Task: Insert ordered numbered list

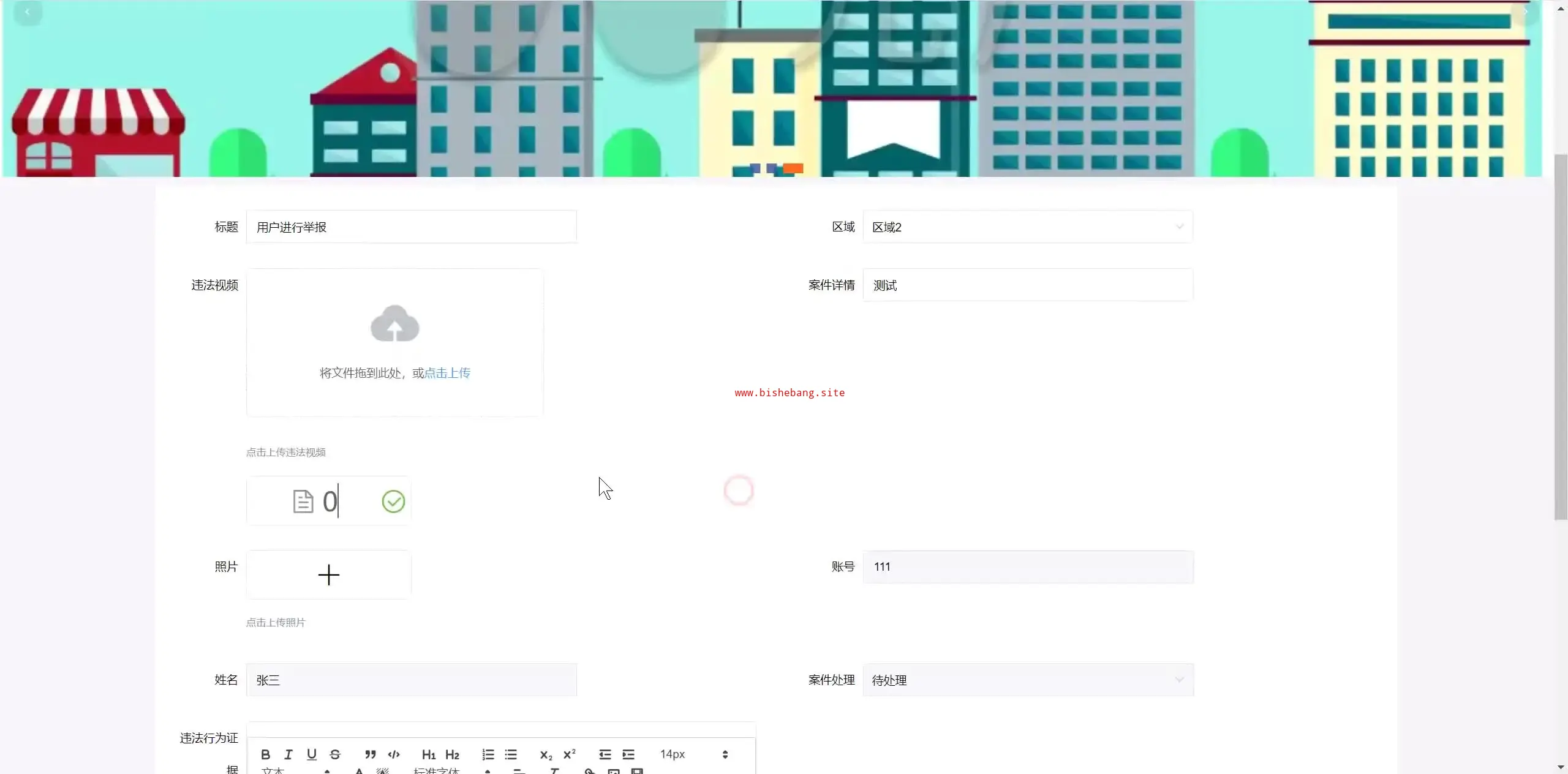Action: [488, 754]
